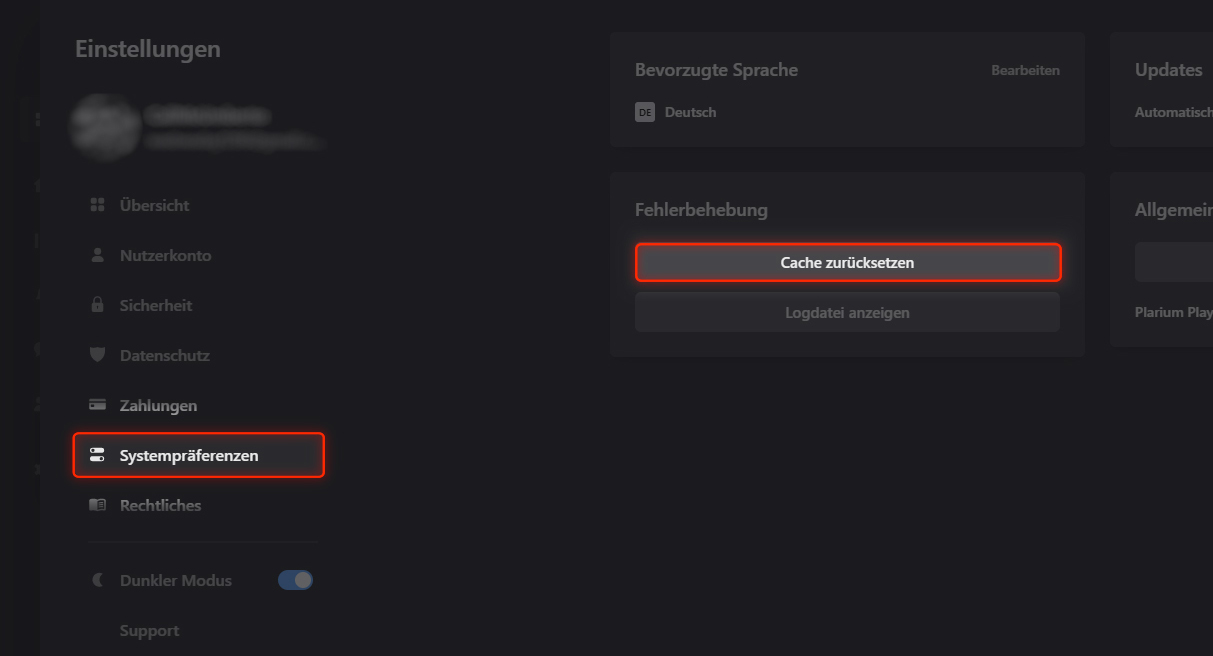The height and width of the screenshot is (656, 1213).
Task: Click the Dunkler Modus moon icon
Action: pos(97,579)
